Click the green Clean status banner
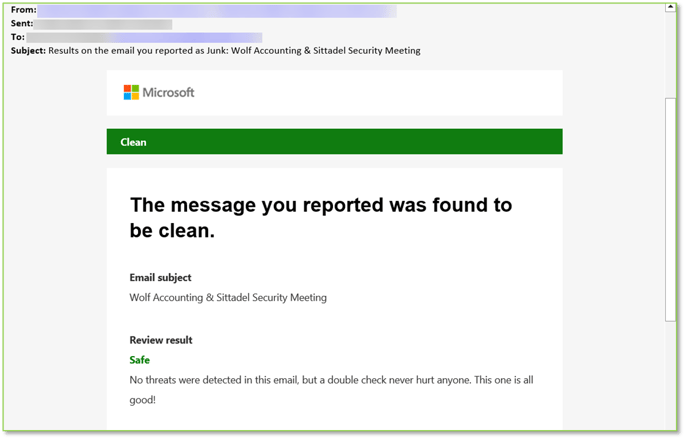This screenshot has width=685, height=439. [x=334, y=142]
